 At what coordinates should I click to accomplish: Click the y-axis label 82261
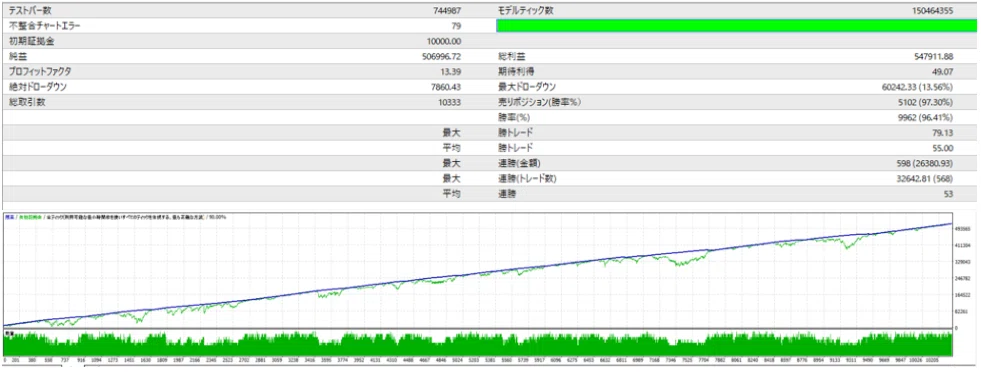pyautogui.click(x=963, y=311)
